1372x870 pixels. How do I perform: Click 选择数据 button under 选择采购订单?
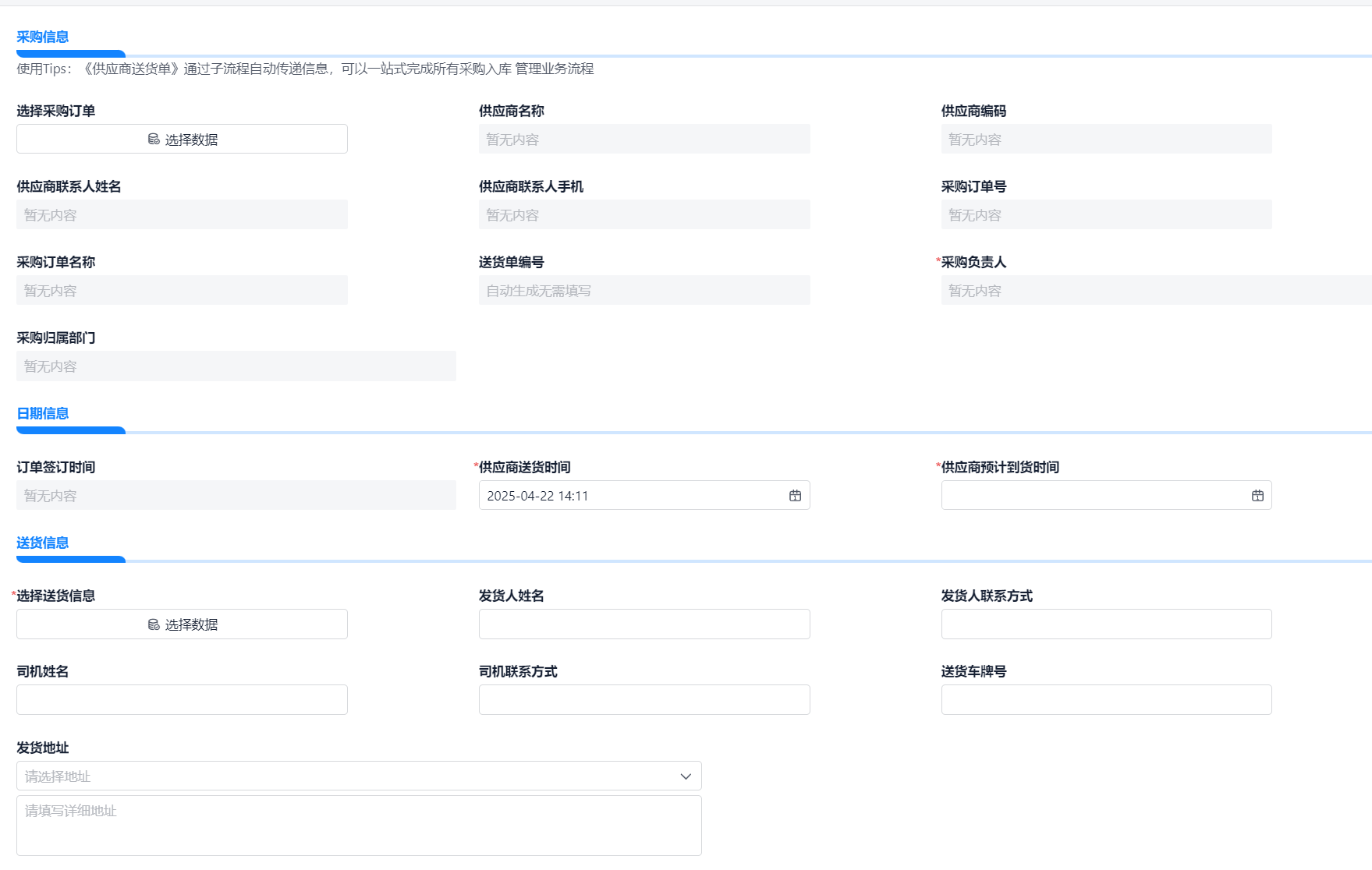pos(182,139)
